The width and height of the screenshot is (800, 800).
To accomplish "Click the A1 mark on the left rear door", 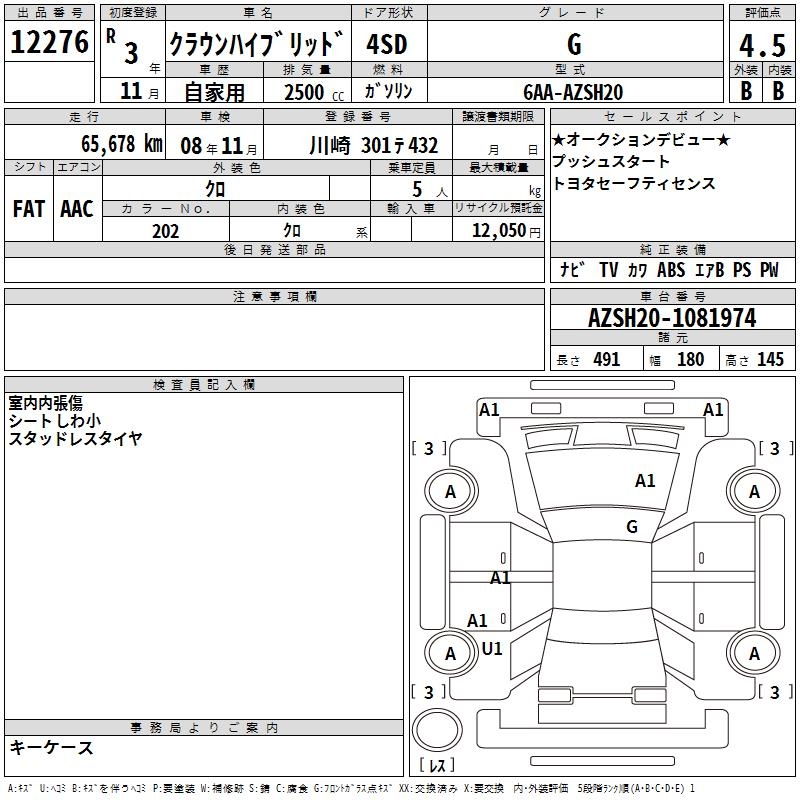I will [x=477, y=621].
